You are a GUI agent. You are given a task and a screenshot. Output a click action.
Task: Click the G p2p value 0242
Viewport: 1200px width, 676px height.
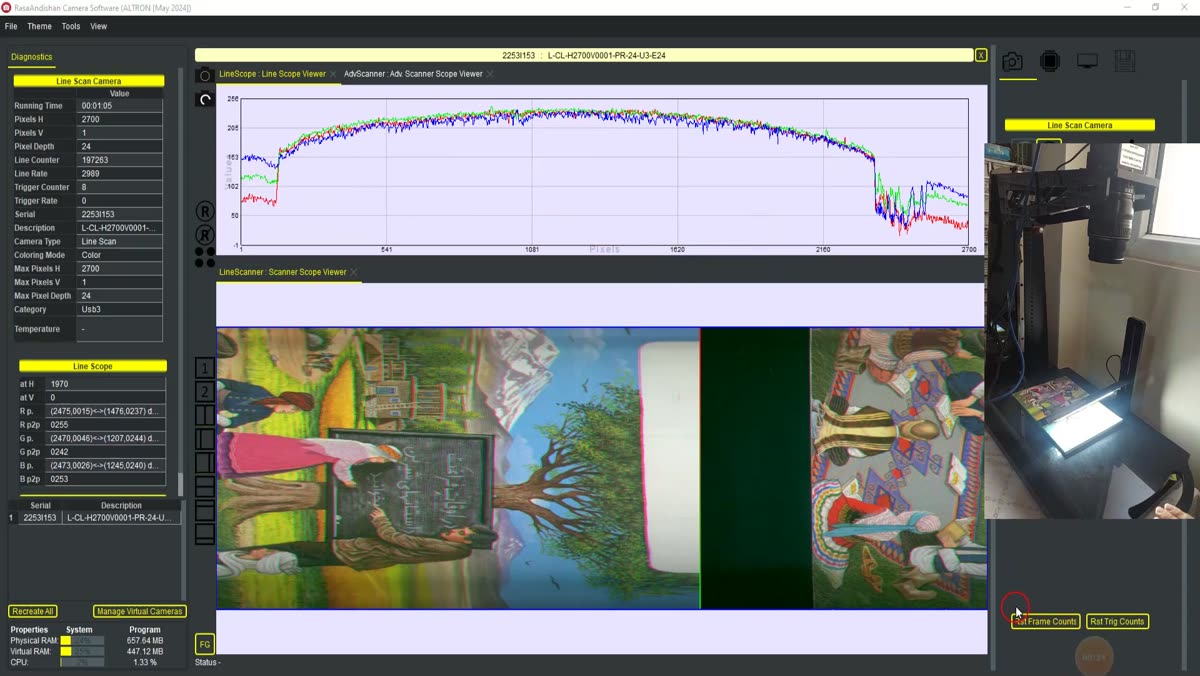(106, 452)
